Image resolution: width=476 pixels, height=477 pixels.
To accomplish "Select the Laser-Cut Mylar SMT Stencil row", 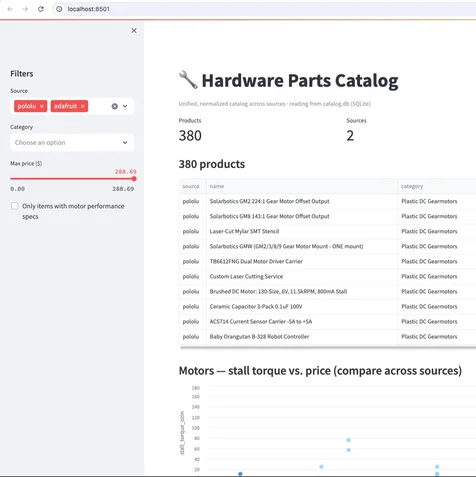I will point(328,231).
